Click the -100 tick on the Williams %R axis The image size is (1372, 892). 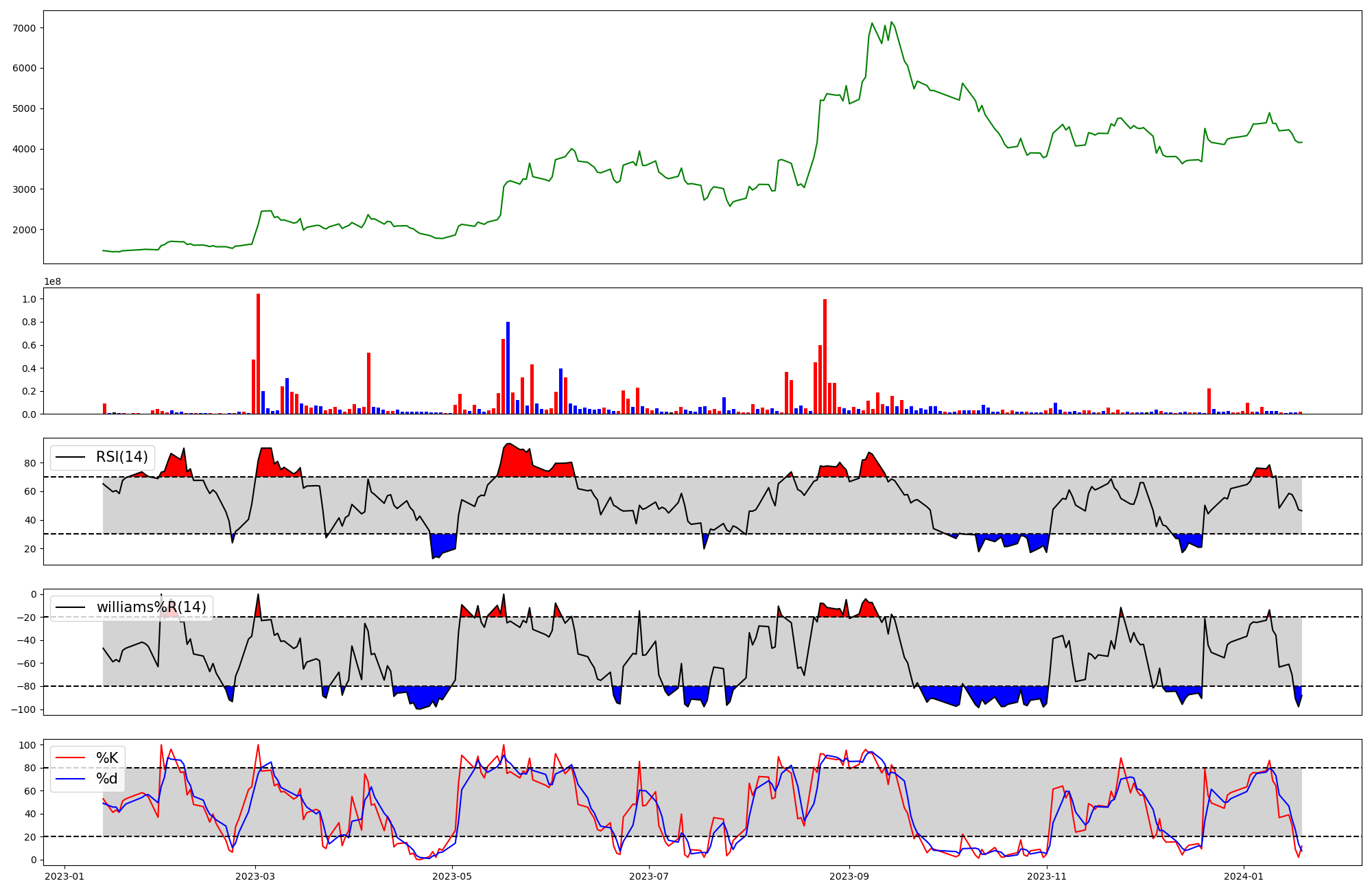[x=23, y=709]
